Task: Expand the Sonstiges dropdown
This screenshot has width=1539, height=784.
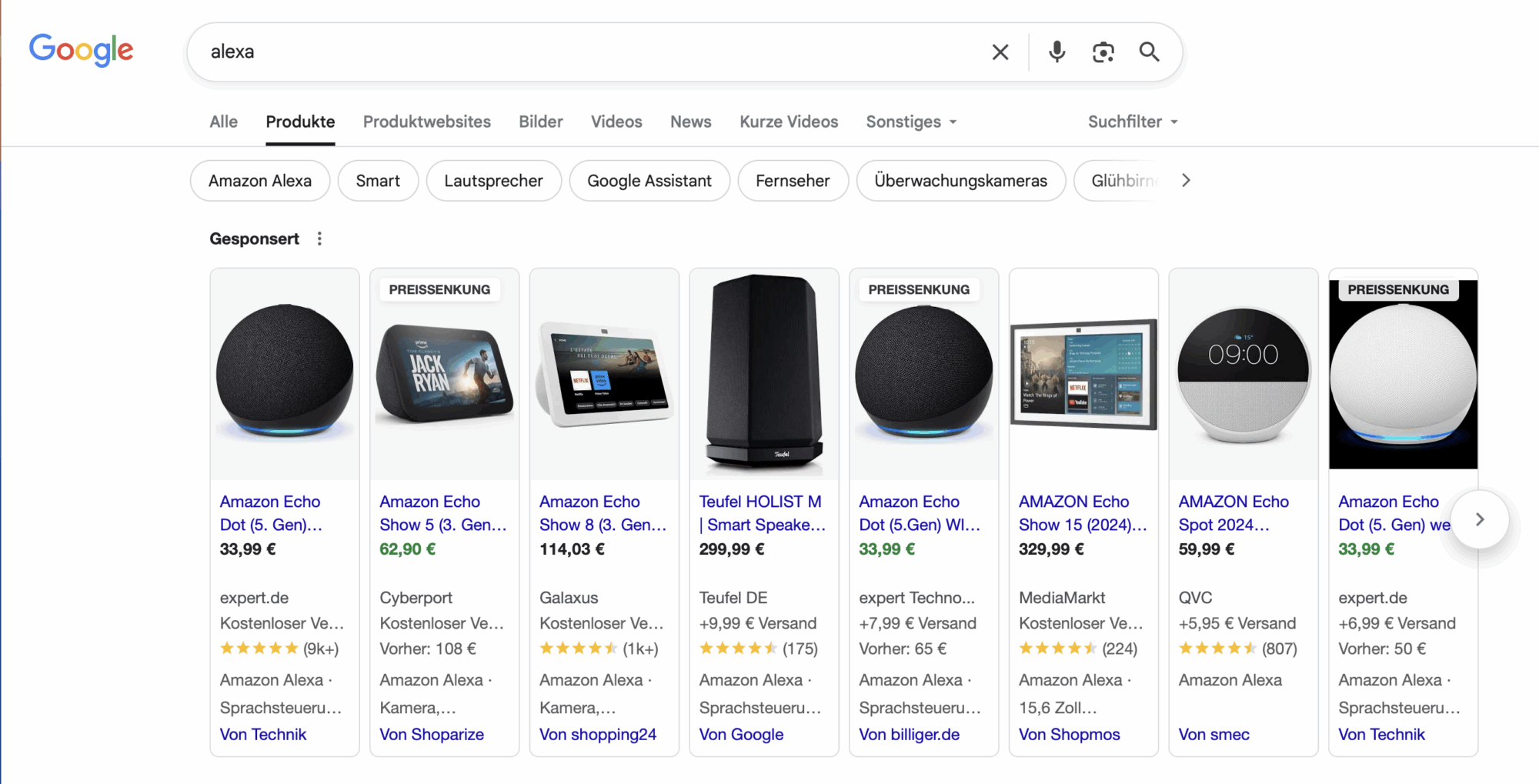Action: (911, 122)
